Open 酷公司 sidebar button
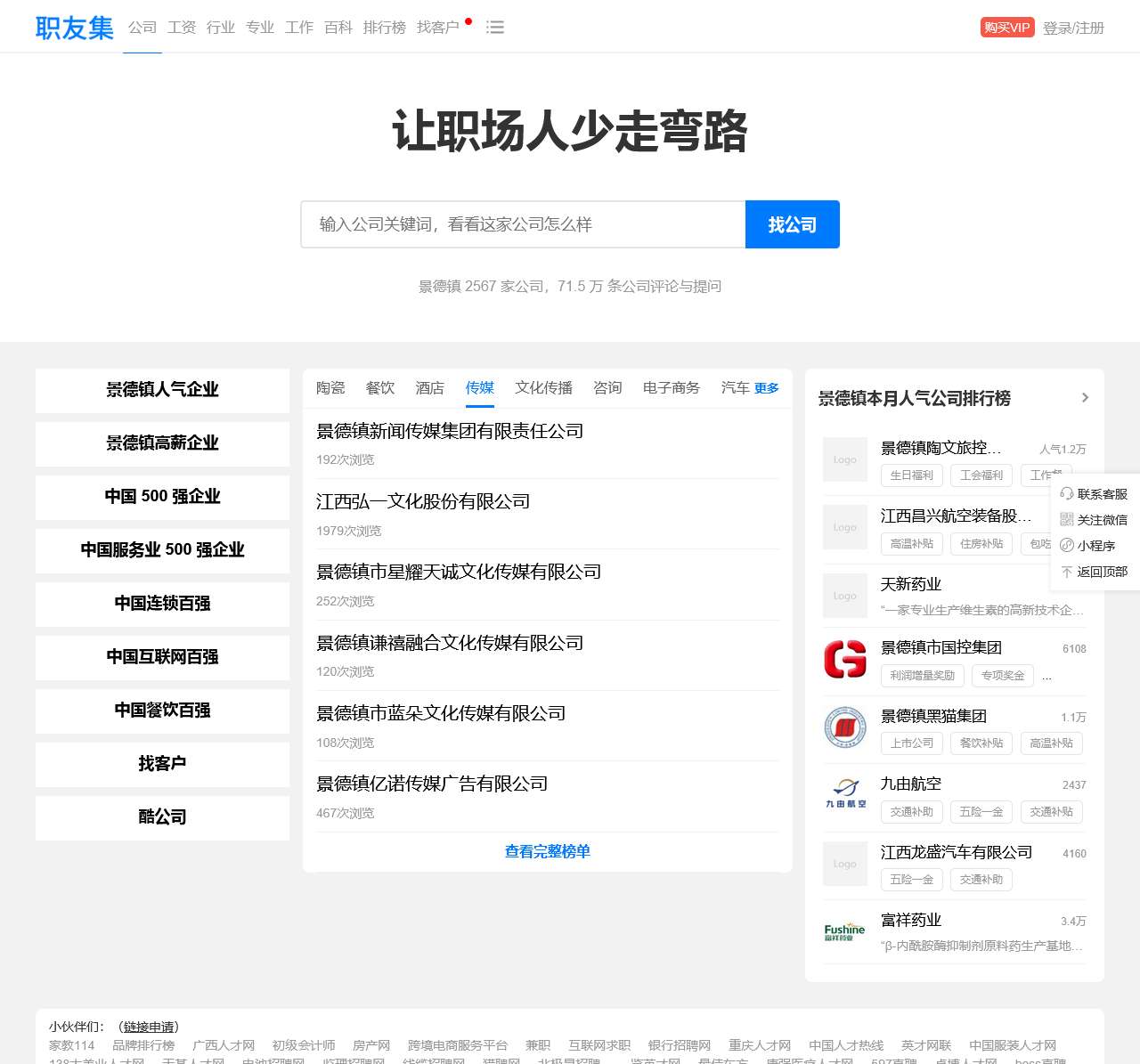The height and width of the screenshot is (1064, 1140). pyautogui.click(x=162, y=817)
